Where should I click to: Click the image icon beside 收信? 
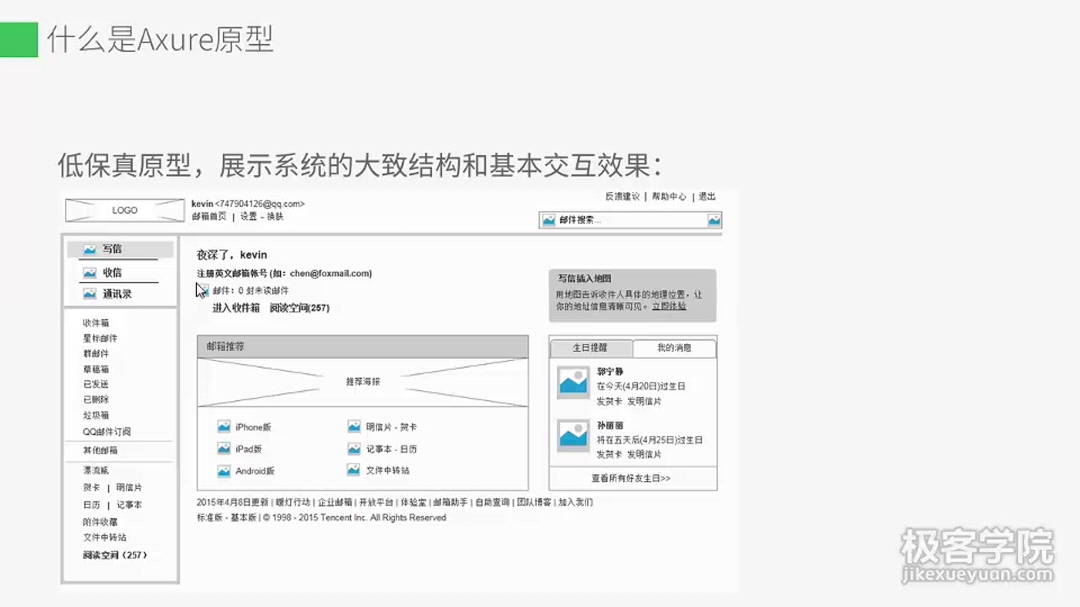(x=90, y=273)
